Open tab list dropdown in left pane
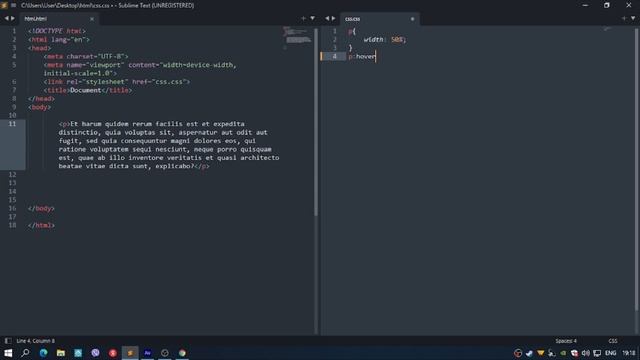The width and height of the screenshot is (640, 360). click(x=312, y=18)
